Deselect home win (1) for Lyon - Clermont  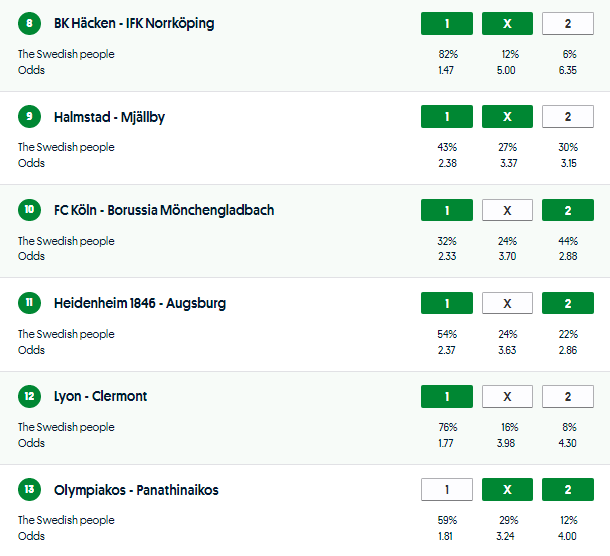[x=447, y=396]
